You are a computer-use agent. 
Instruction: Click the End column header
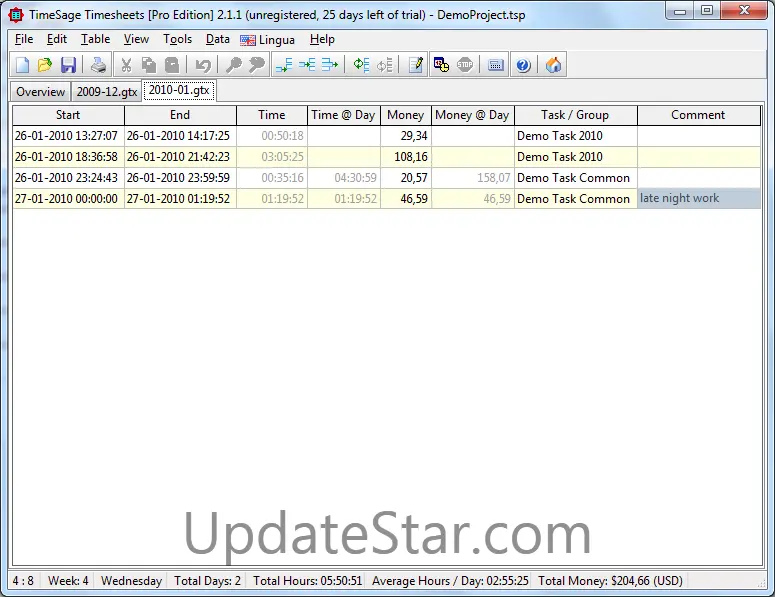(x=180, y=115)
